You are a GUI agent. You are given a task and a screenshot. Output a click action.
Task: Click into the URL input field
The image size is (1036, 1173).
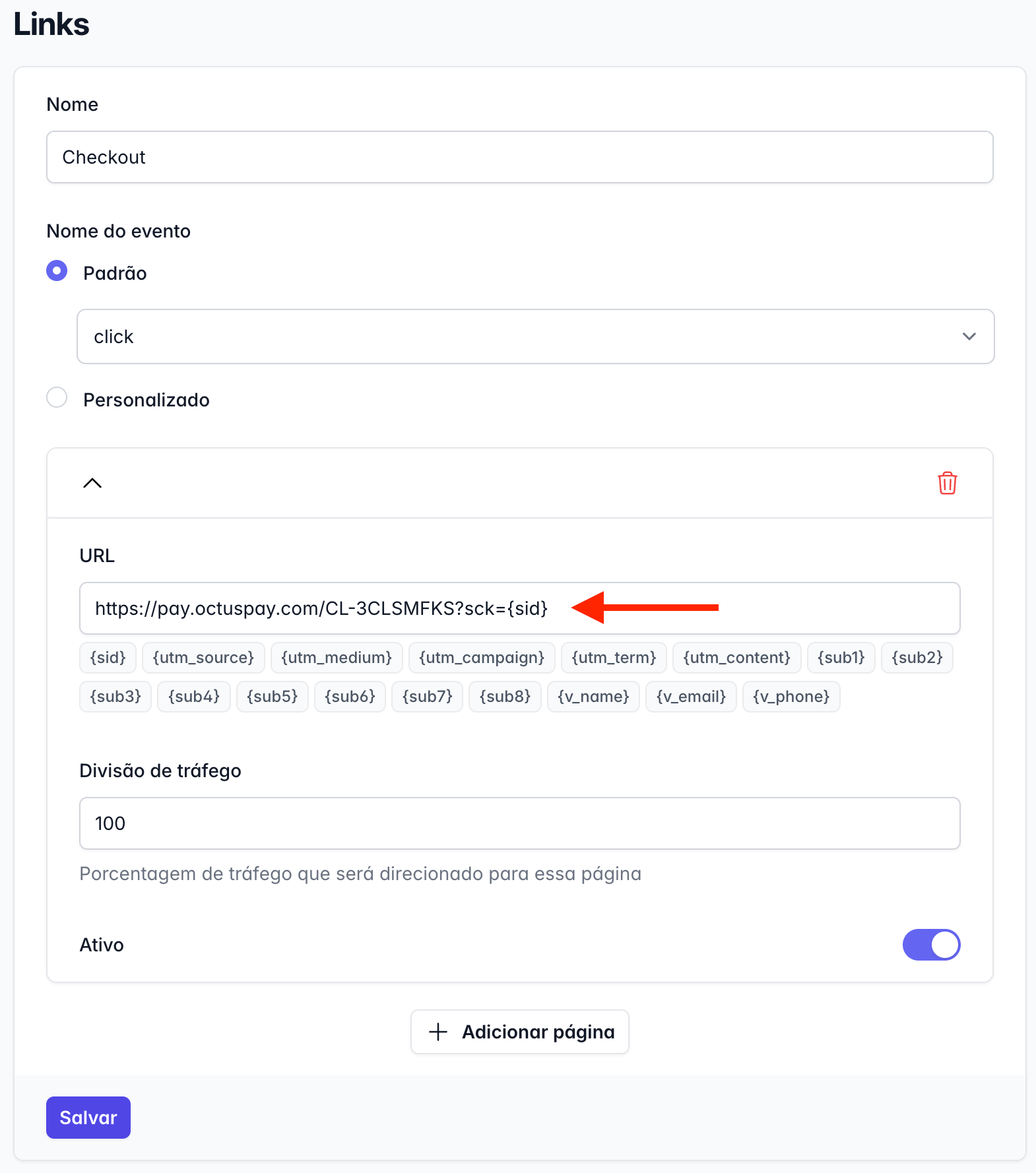click(x=520, y=608)
